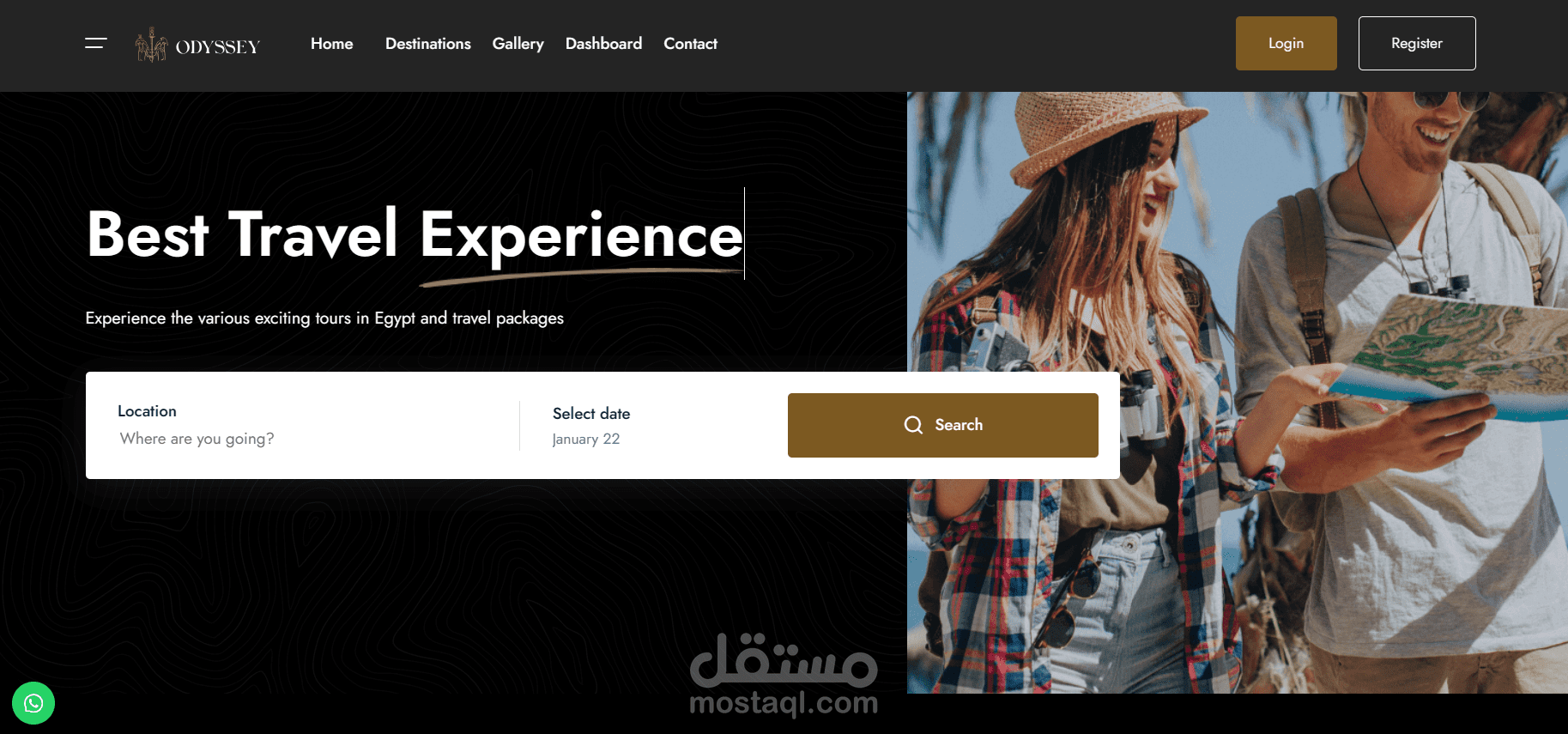
Task: Click the Register button
Action: (1417, 43)
